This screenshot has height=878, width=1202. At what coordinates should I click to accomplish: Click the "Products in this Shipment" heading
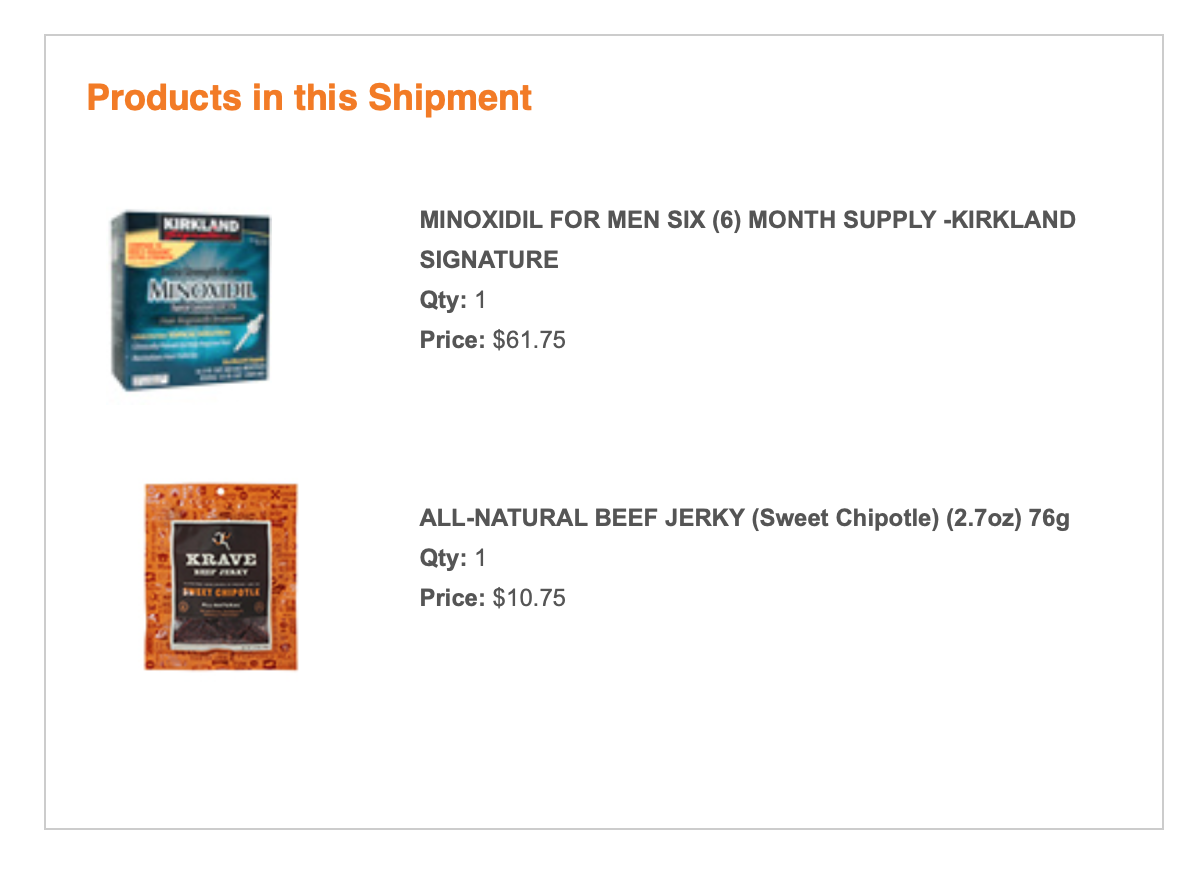(x=309, y=98)
